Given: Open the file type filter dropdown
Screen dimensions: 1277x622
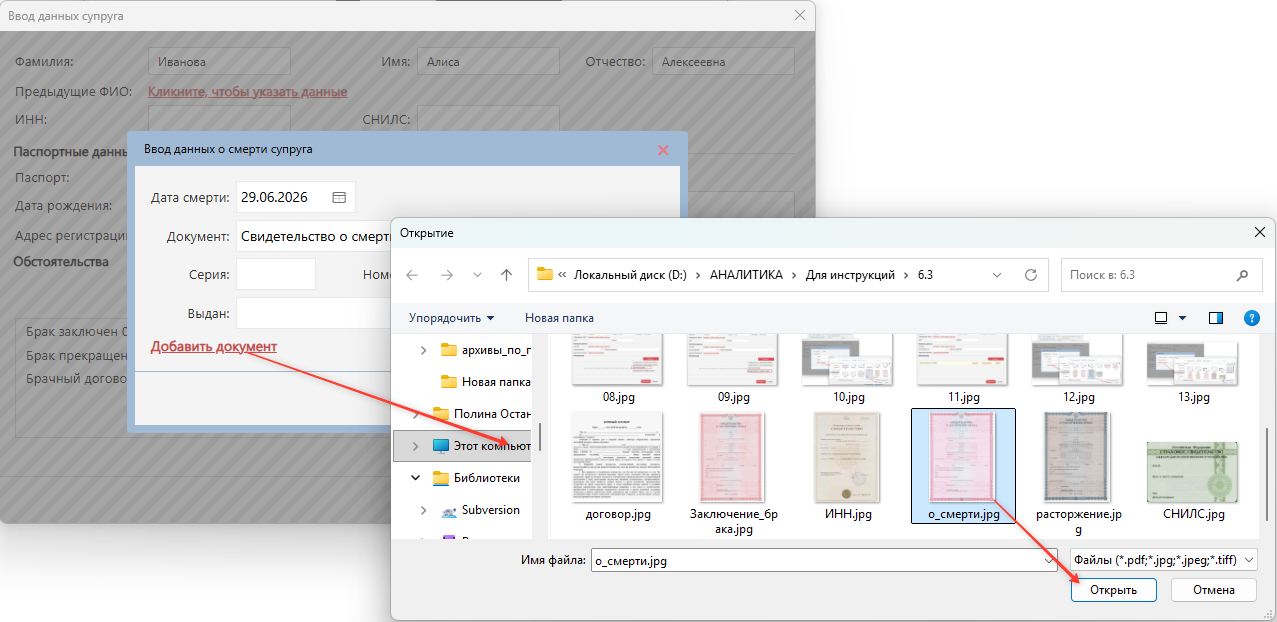Looking at the screenshot, I should tap(1163, 560).
